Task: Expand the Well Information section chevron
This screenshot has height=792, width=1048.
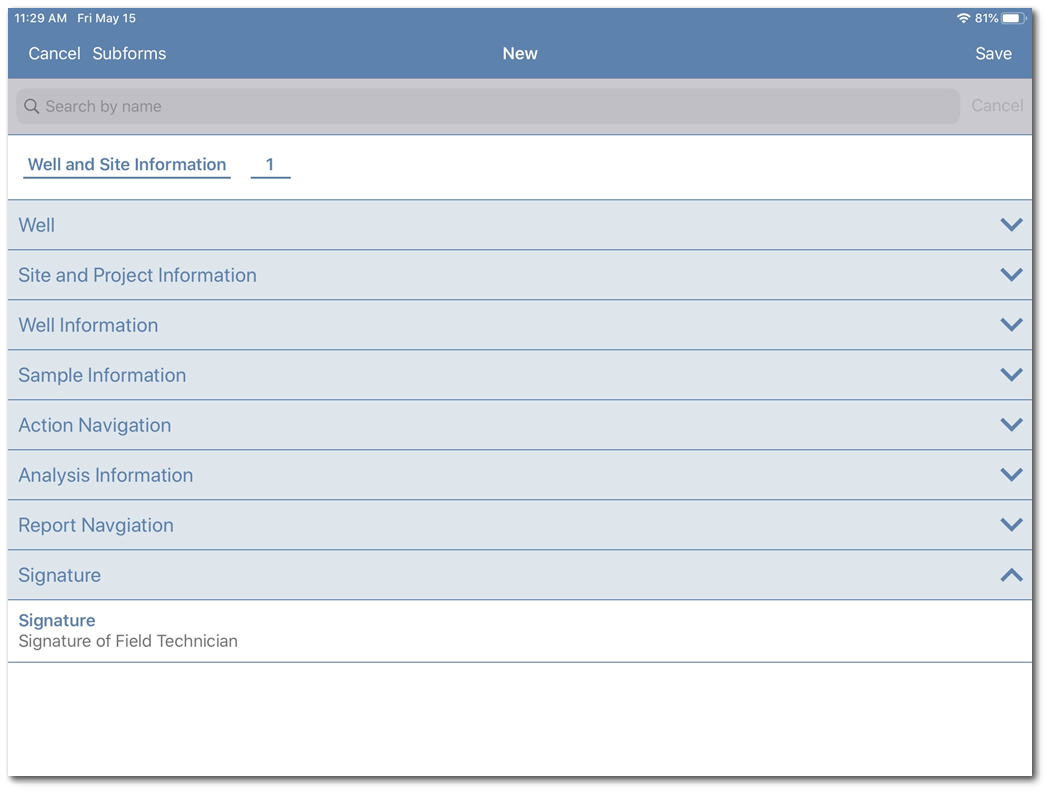Action: [1011, 325]
